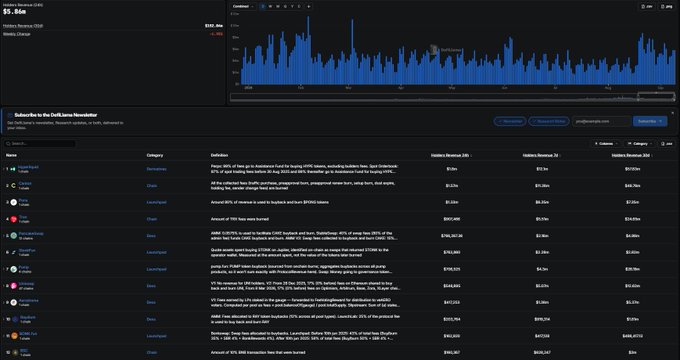Sort by Holders Revenue 7d column

pyautogui.click(x=542, y=155)
